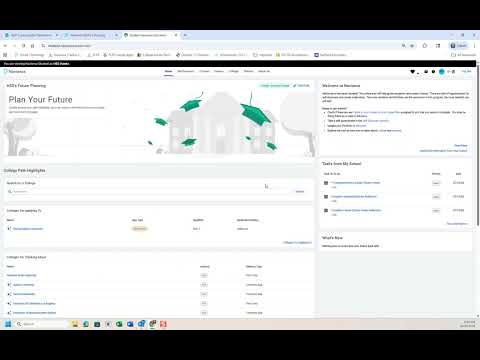
Task: Click the blue user avatar circle
Action: [x=442, y=72]
